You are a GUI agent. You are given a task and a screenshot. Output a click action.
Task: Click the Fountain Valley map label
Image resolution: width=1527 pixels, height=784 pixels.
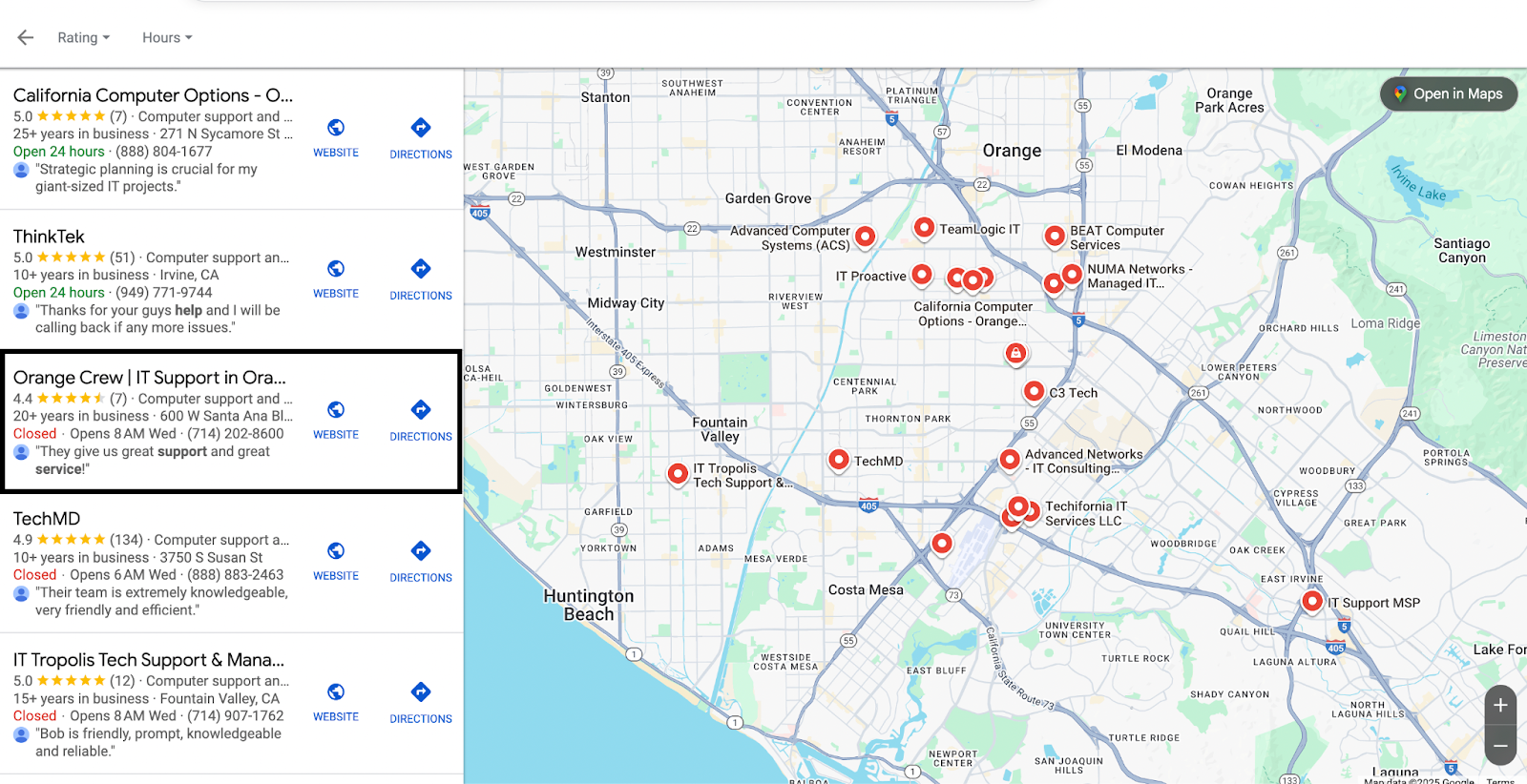[x=721, y=429]
